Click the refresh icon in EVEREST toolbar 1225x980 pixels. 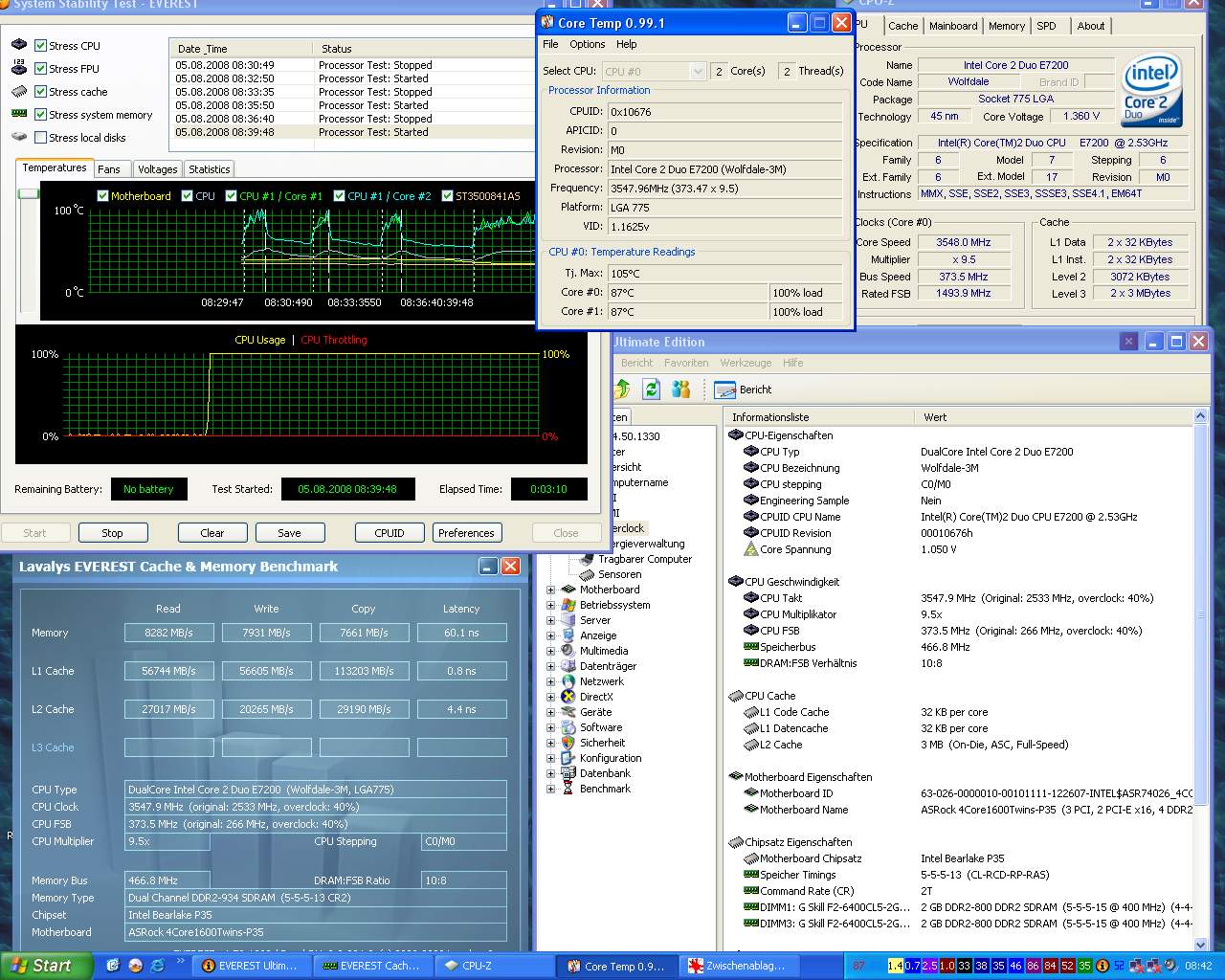pos(652,389)
